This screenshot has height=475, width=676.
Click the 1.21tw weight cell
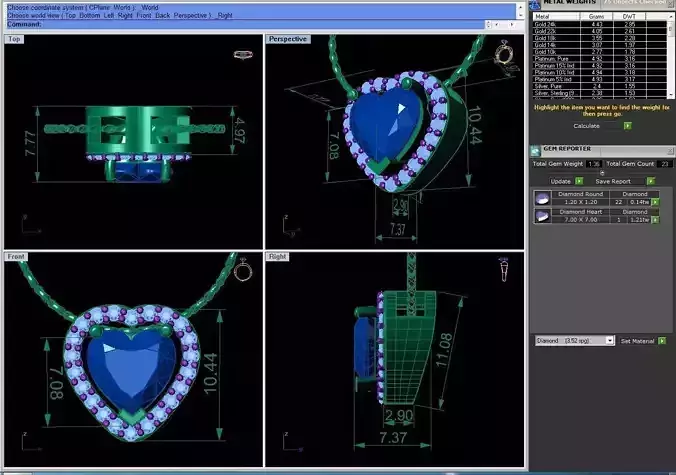[x=639, y=219]
